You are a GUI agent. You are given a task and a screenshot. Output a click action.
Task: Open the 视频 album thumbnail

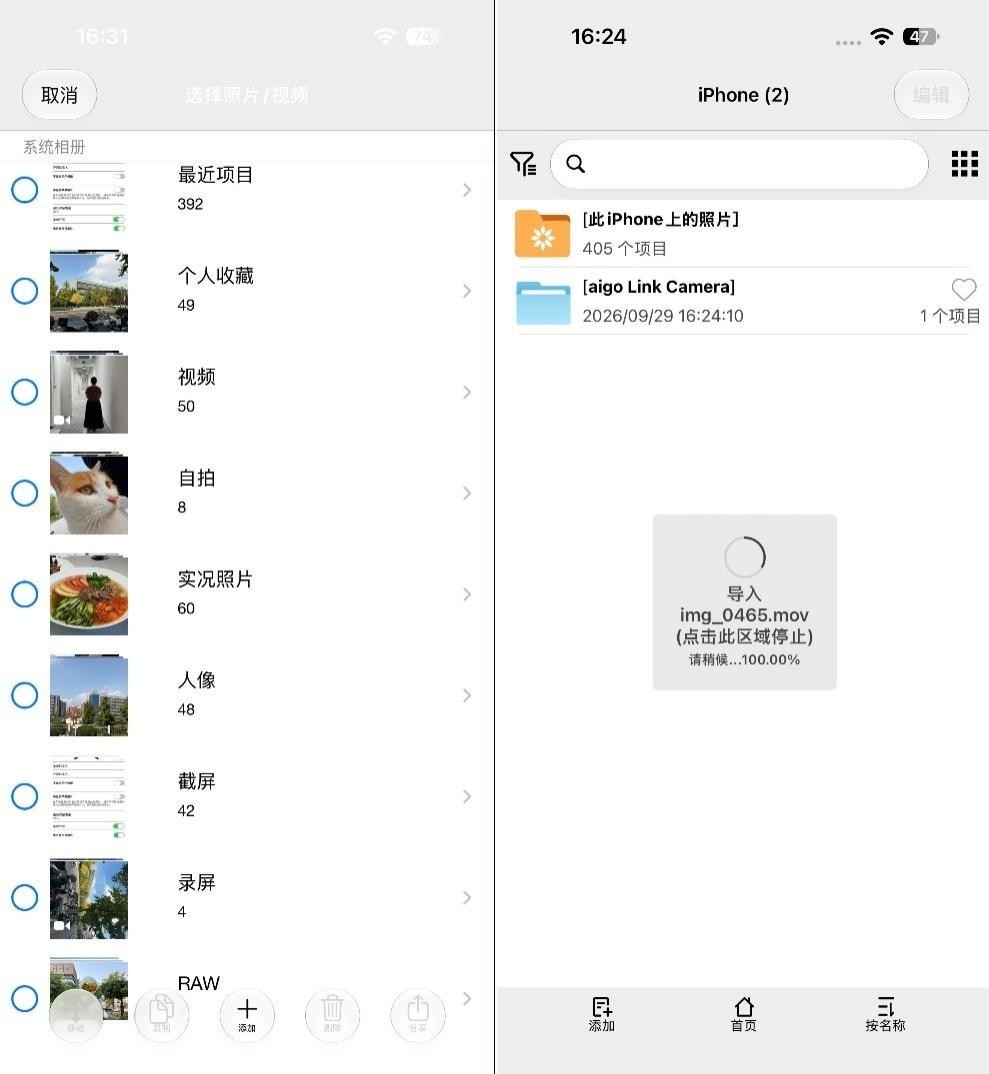click(89, 392)
